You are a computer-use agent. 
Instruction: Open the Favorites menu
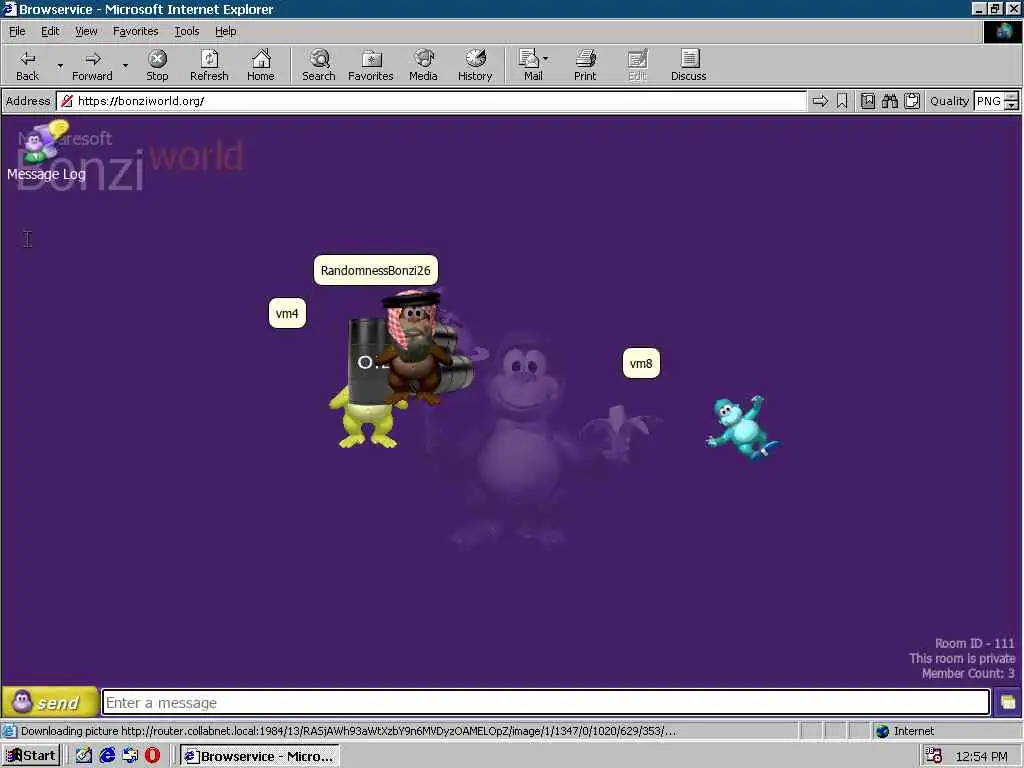pyautogui.click(x=135, y=31)
